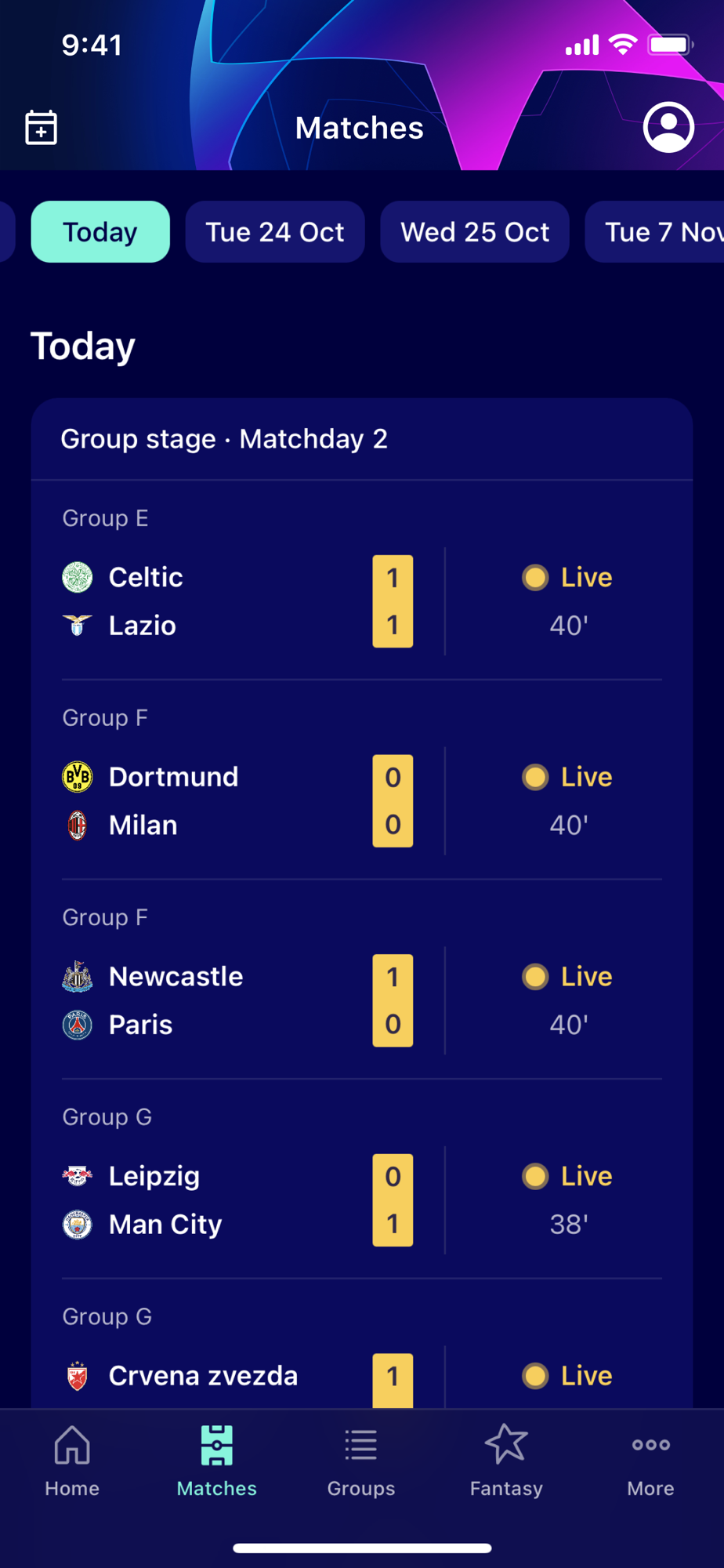Tap the Celtic club crest
Image resolution: width=724 pixels, height=1568 pixels.
pos(78,578)
